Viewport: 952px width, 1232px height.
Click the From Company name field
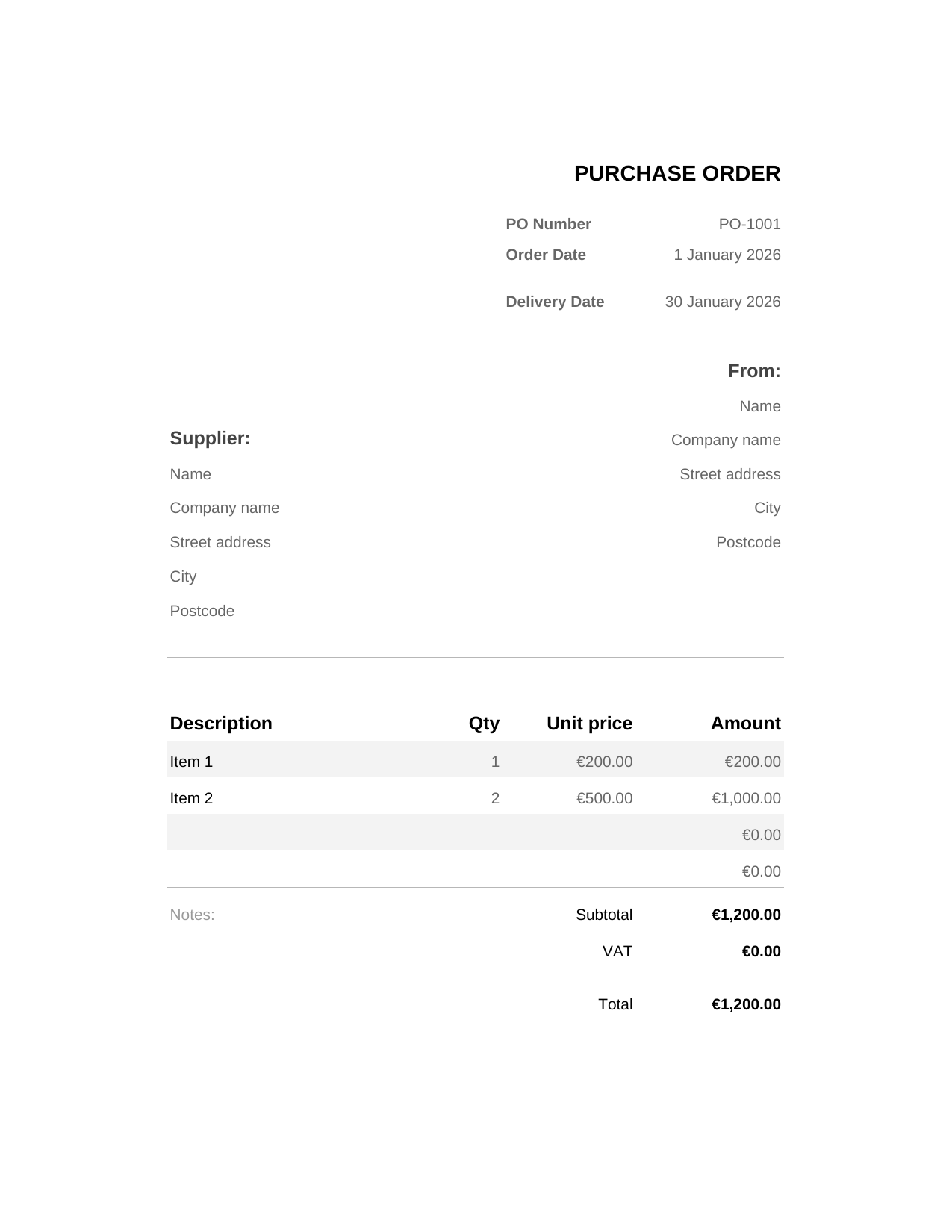726,440
